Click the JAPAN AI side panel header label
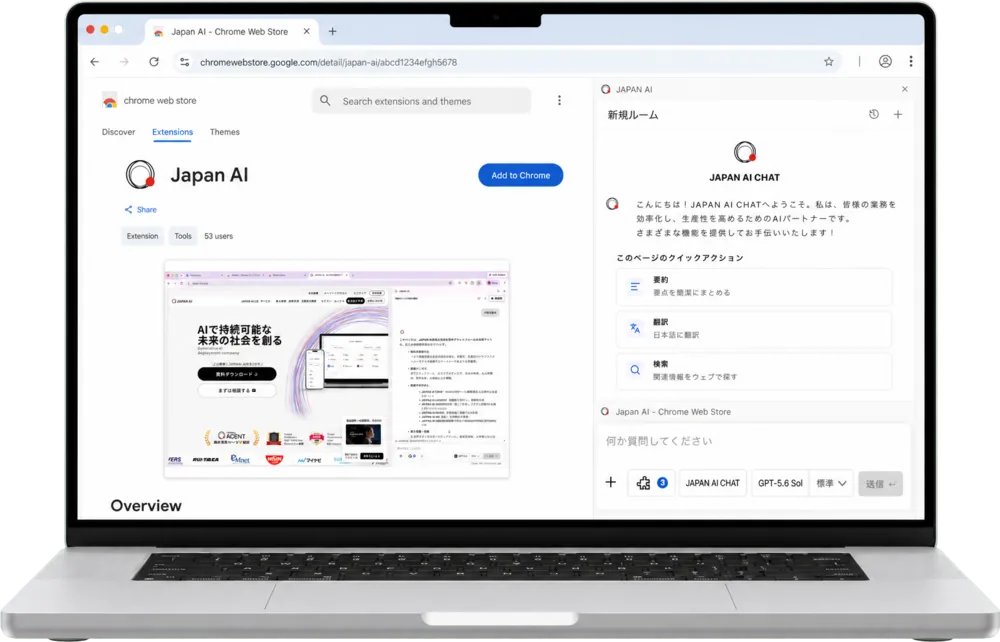This screenshot has width=1000, height=642. pyautogui.click(x=634, y=89)
